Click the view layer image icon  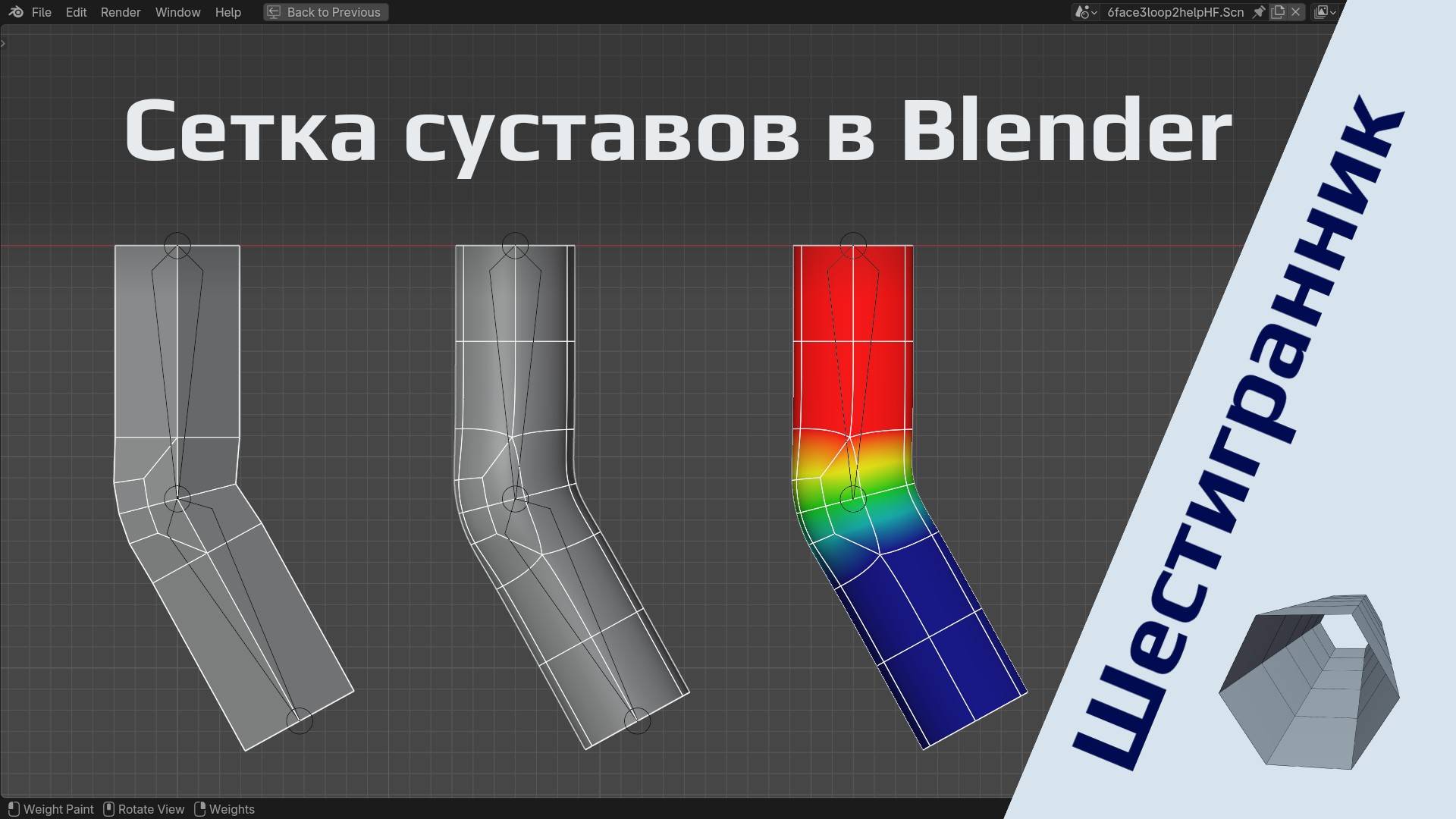(x=1322, y=12)
